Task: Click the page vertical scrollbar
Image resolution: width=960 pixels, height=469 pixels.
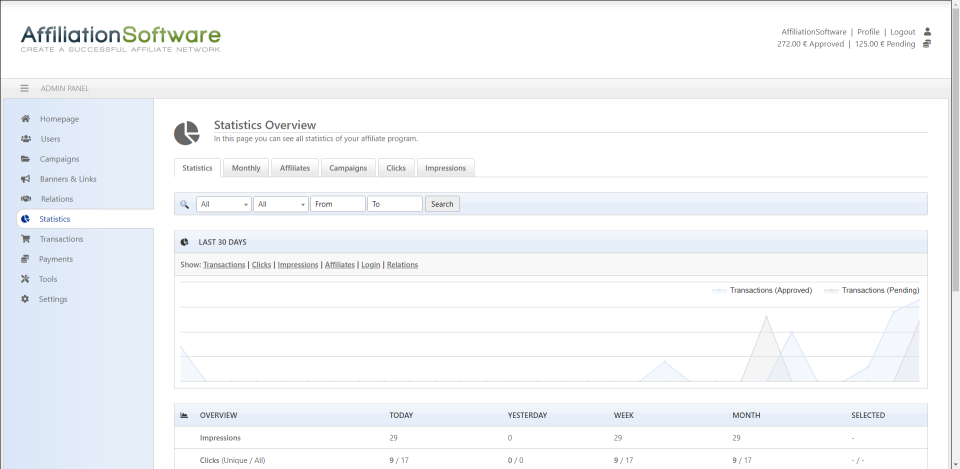Action: coord(954,147)
